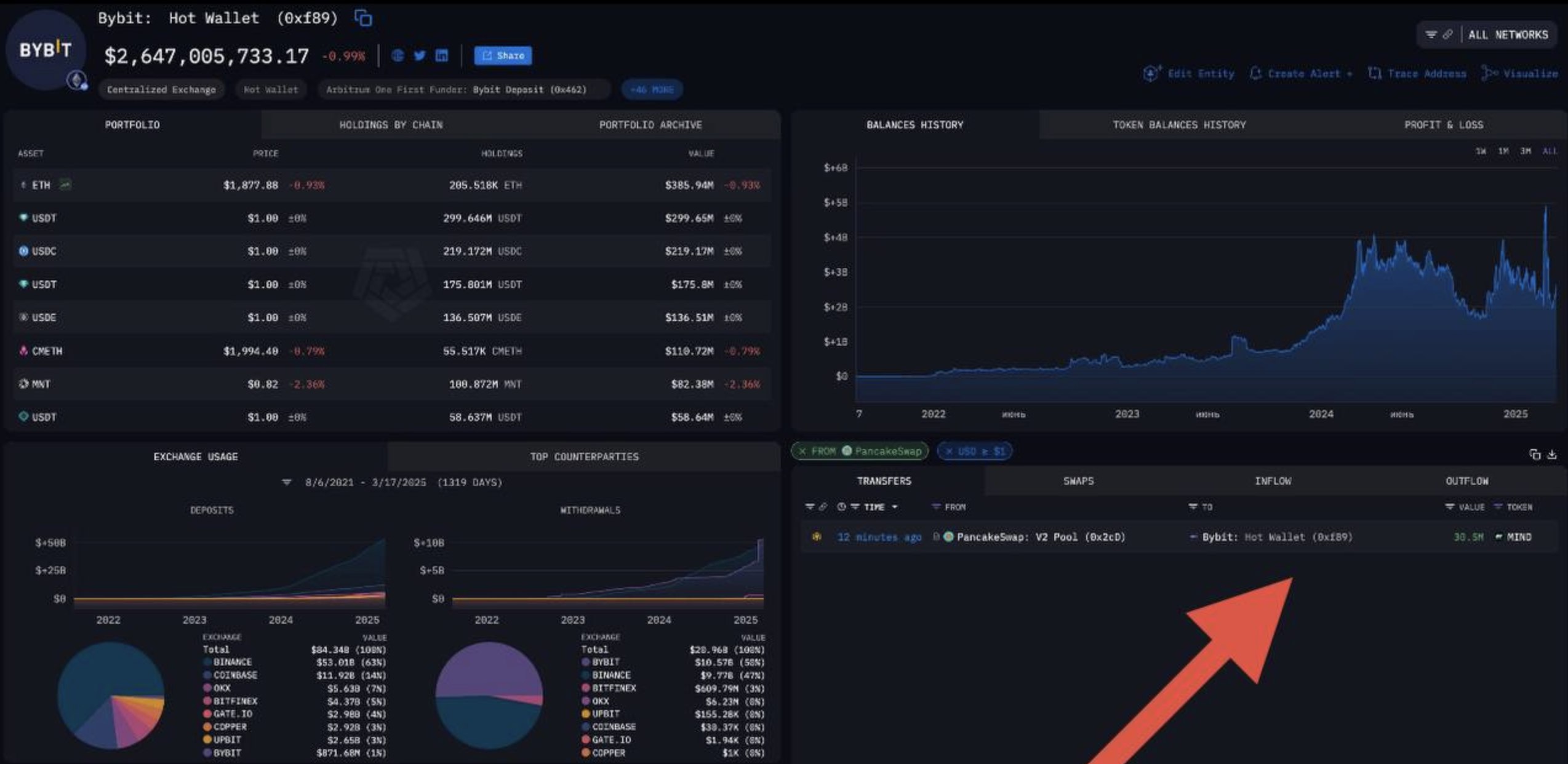Click Edit Entity
Viewport: 1568px width, 764px height.
(x=1189, y=74)
